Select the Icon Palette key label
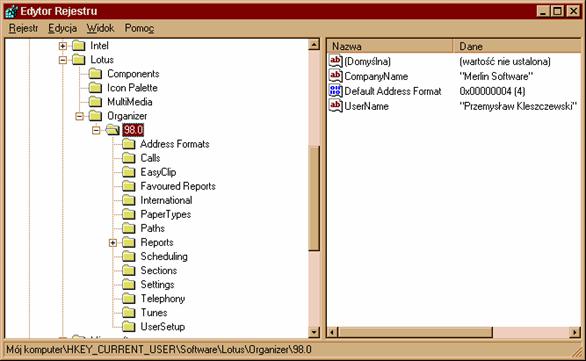The image size is (586, 361). click(132, 88)
